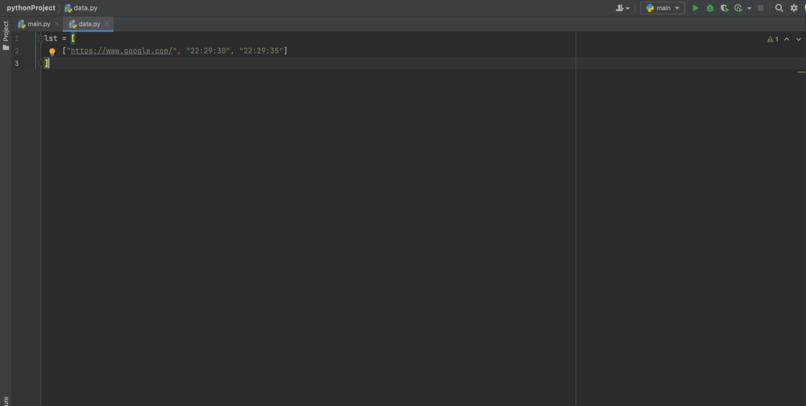Open the profiler options dropdown arrow
This screenshot has width=806, height=406.
[x=749, y=8]
